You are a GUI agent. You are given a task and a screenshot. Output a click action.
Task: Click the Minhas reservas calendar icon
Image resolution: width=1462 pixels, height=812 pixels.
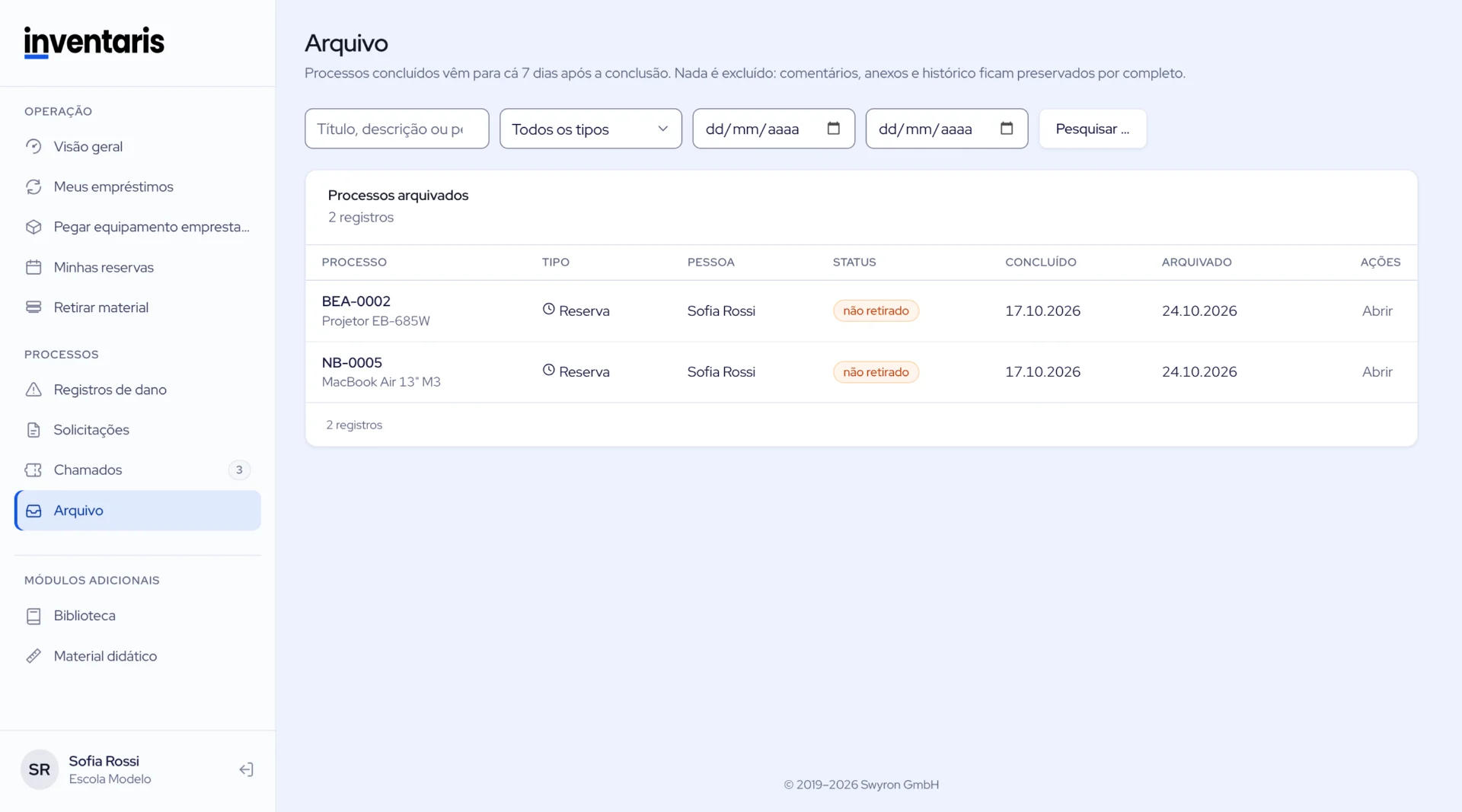[x=34, y=267]
